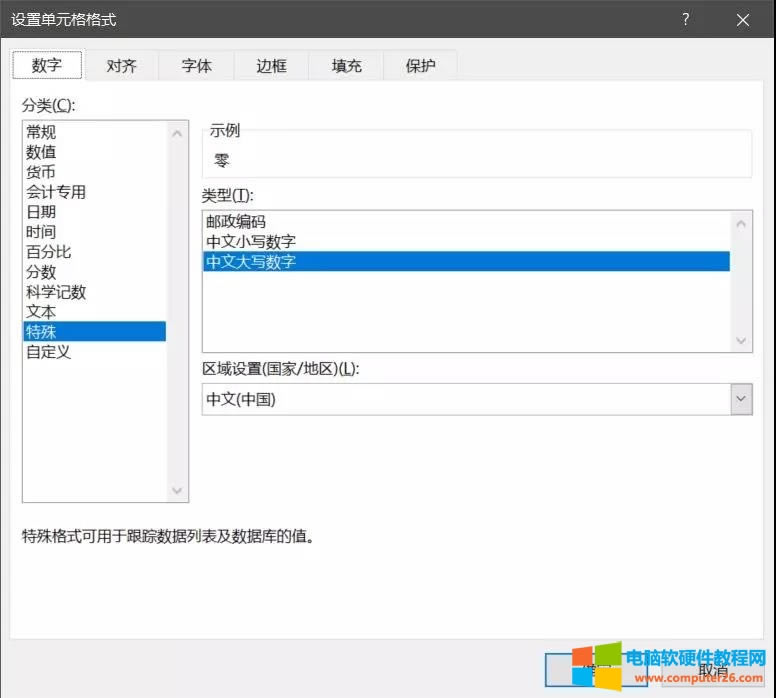
Task: Go to the 边框 tab
Action: [271, 66]
